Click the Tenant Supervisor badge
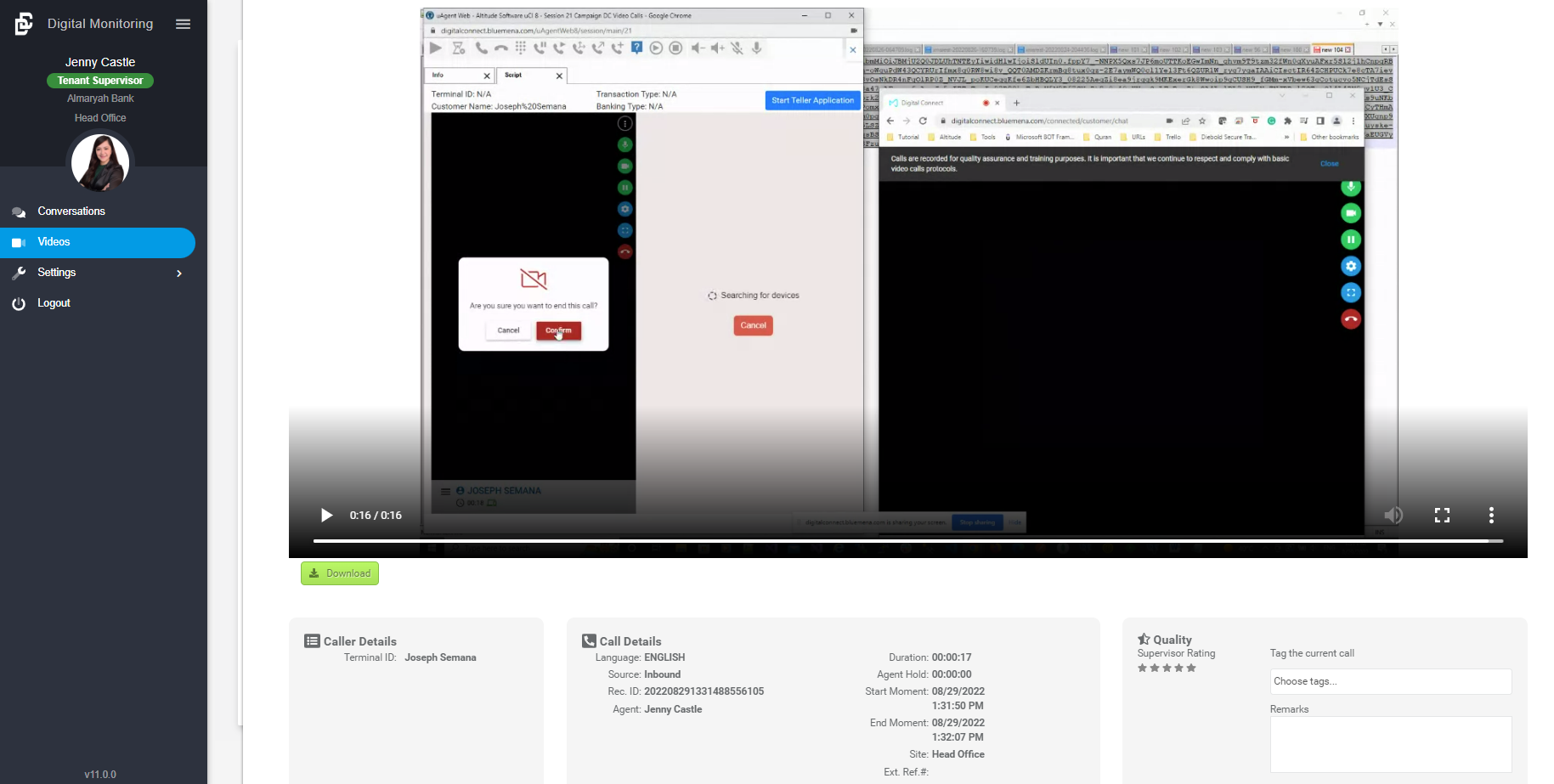The image size is (1554, 784). [x=100, y=81]
